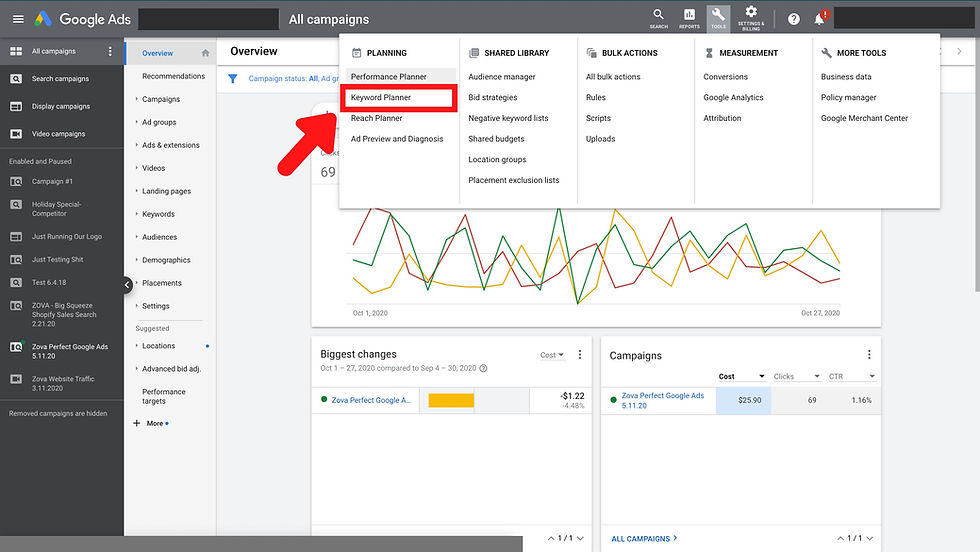Open All campaigns three-dot options
The width and height of the screenshot is (980, 552).
pos(110,51)
